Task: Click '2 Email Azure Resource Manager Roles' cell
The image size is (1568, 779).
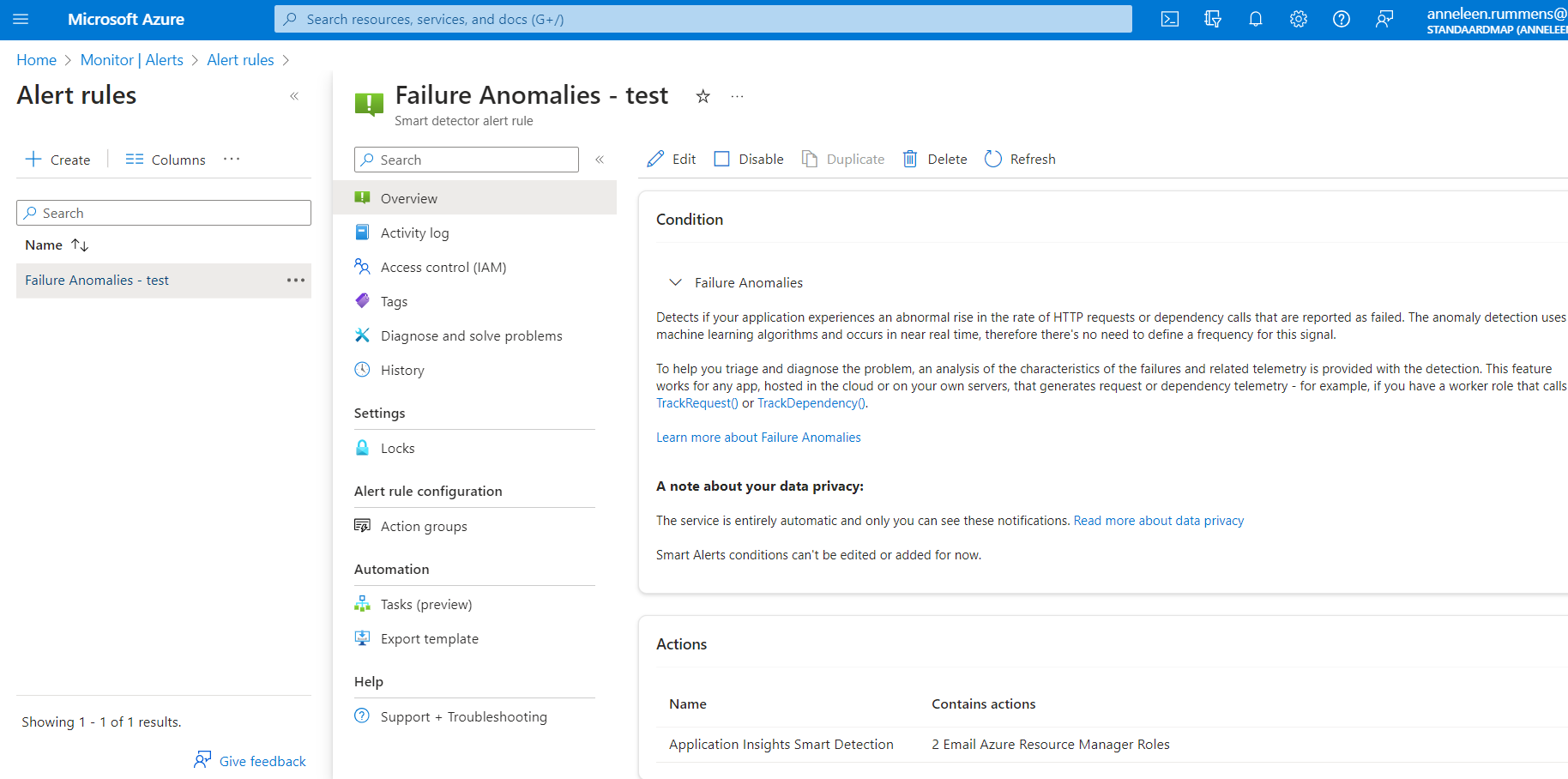Action: pos(1051,745)
